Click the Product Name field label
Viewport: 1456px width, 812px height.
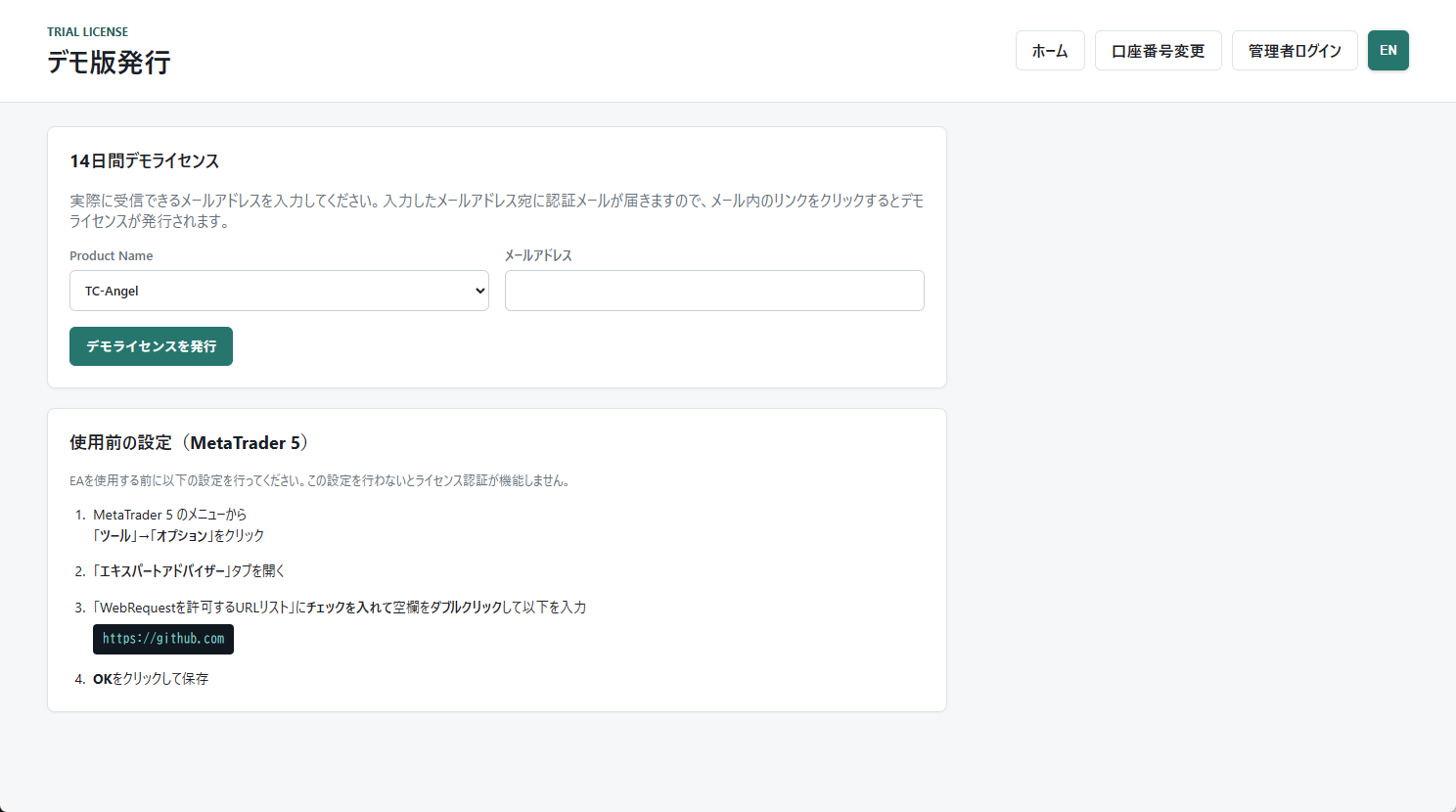click(111, 255)
